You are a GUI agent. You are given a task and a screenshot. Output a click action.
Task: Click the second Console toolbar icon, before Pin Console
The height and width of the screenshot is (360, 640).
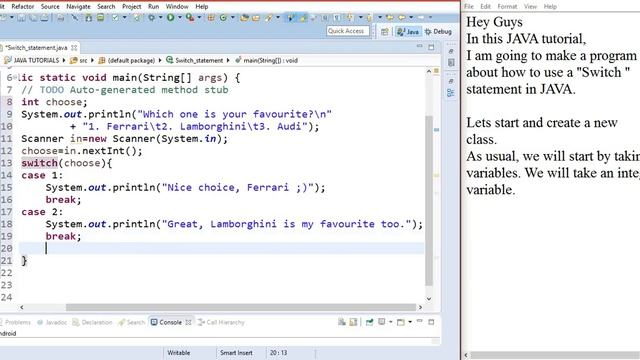(x=353, y=322)
